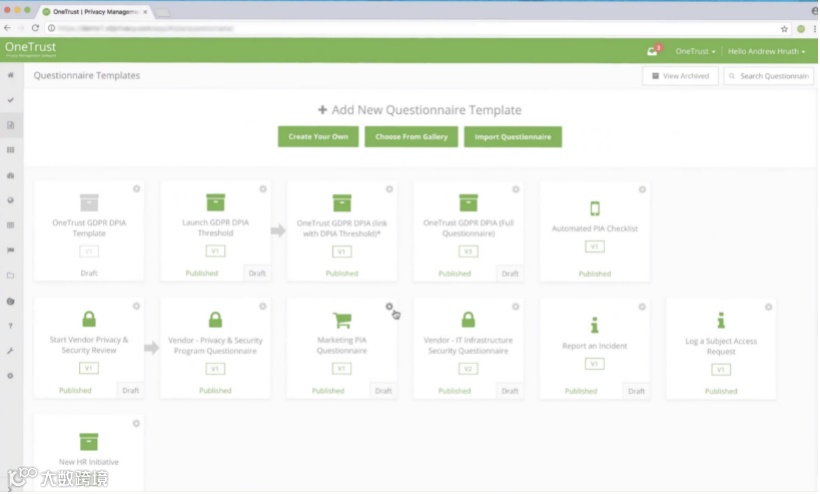Focus the Search Questionnaire field
This screenshot has height=494, width=820.
(769, 76)
